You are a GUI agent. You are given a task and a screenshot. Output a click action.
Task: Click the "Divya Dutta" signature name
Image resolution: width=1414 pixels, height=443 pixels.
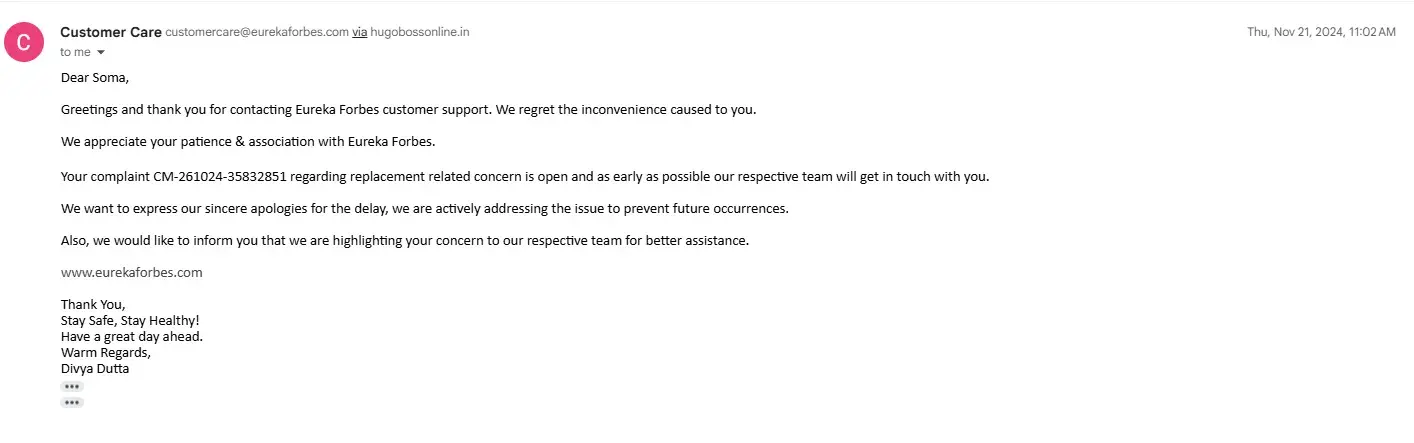pyautogui.click(x=95, y=368)
